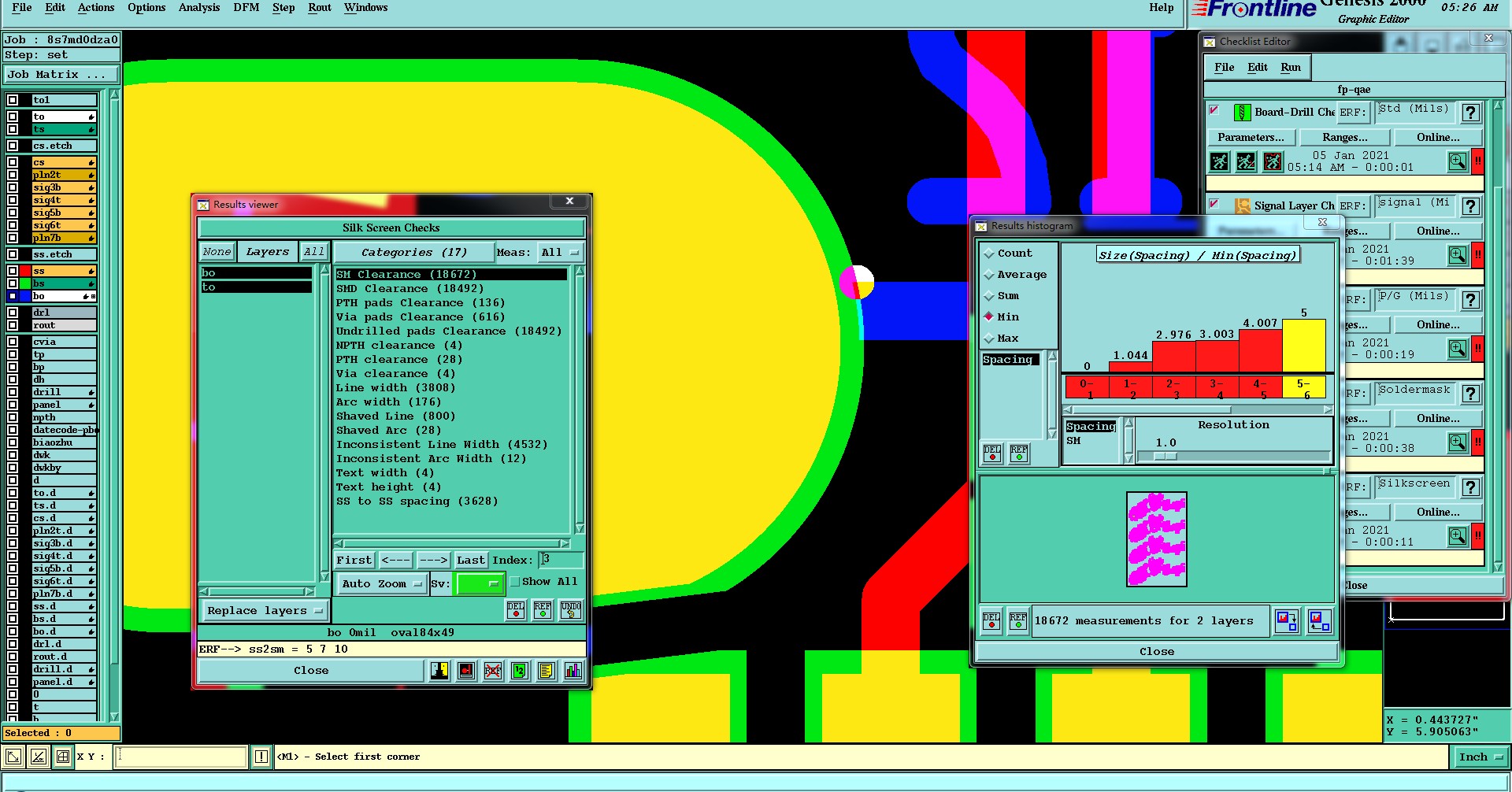Toggle visibility box of layer drl

coord(13,313)
